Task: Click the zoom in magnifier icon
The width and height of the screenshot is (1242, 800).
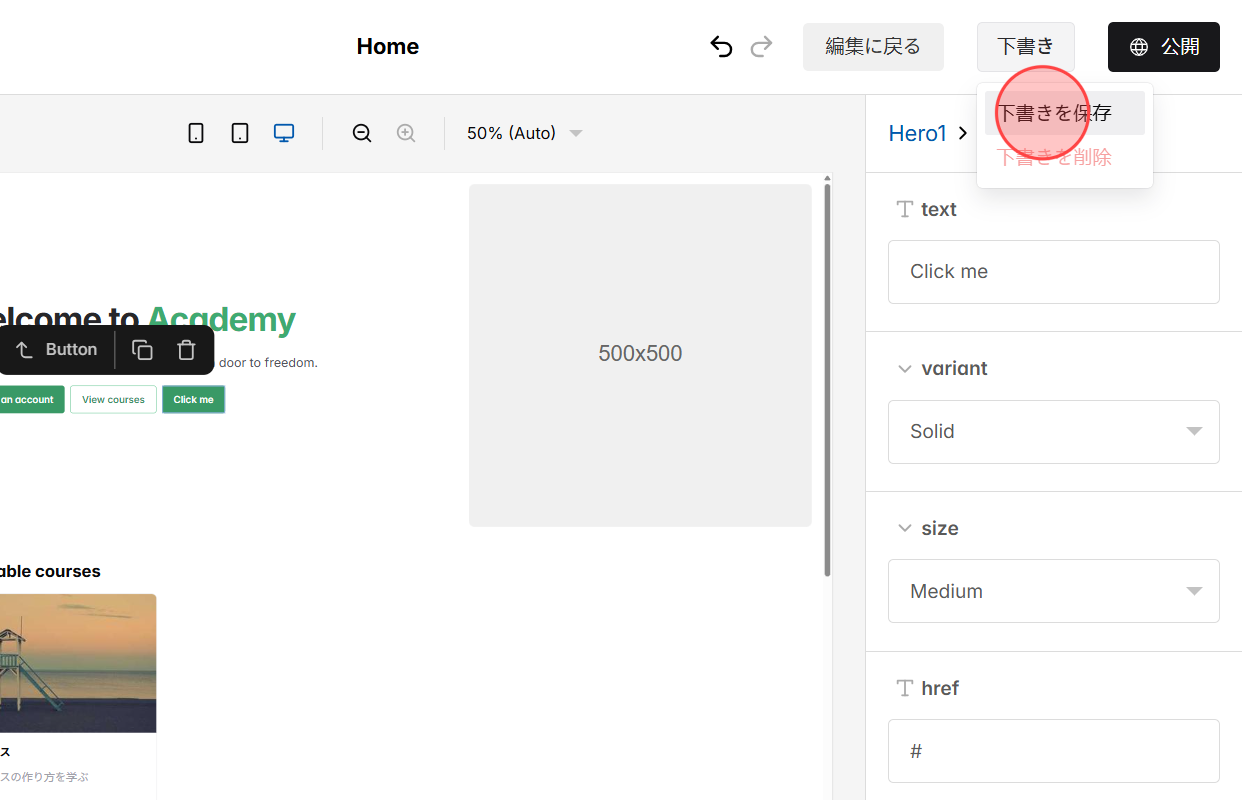Action: (x=406, y=132)
